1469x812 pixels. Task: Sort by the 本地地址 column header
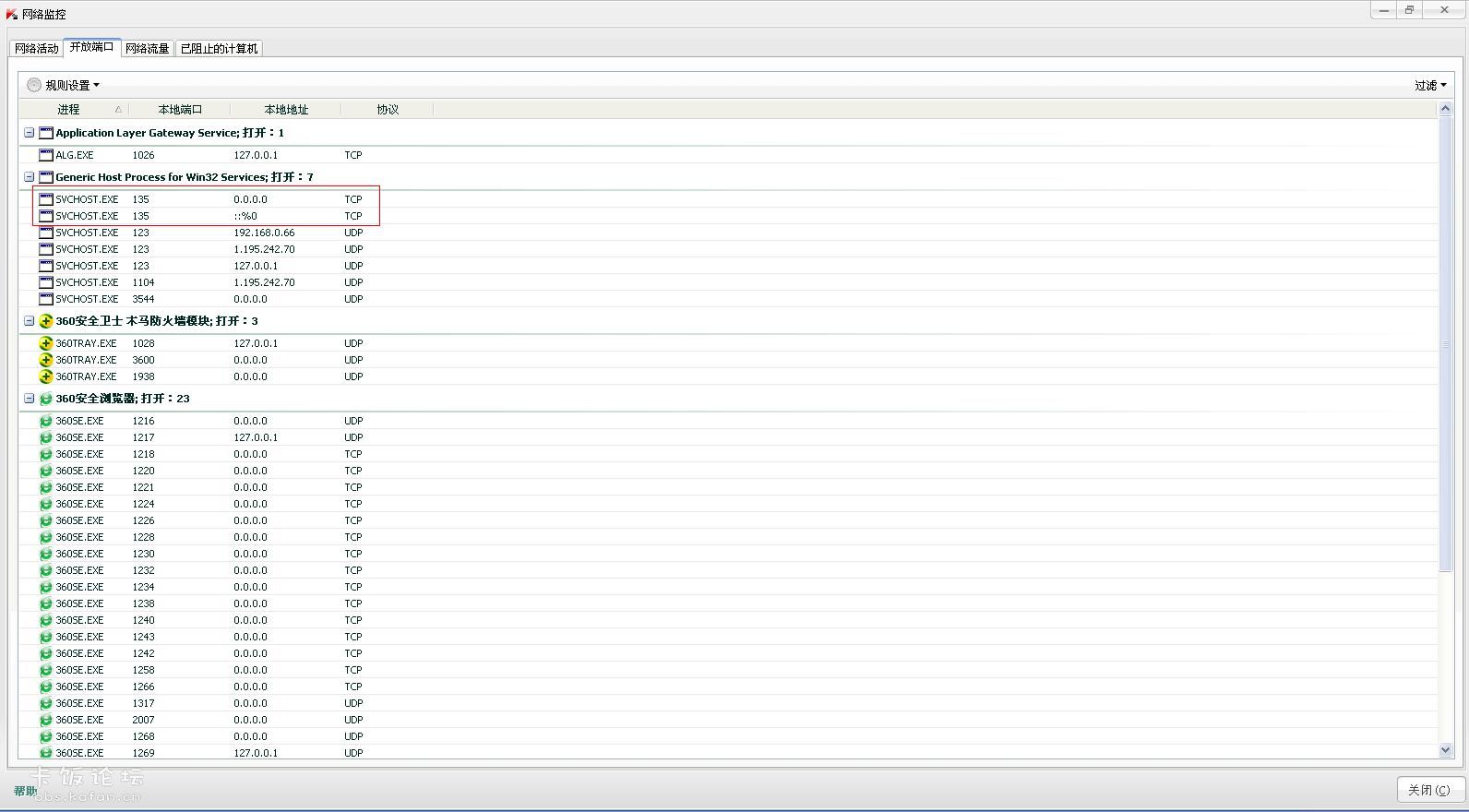[286, 109]
